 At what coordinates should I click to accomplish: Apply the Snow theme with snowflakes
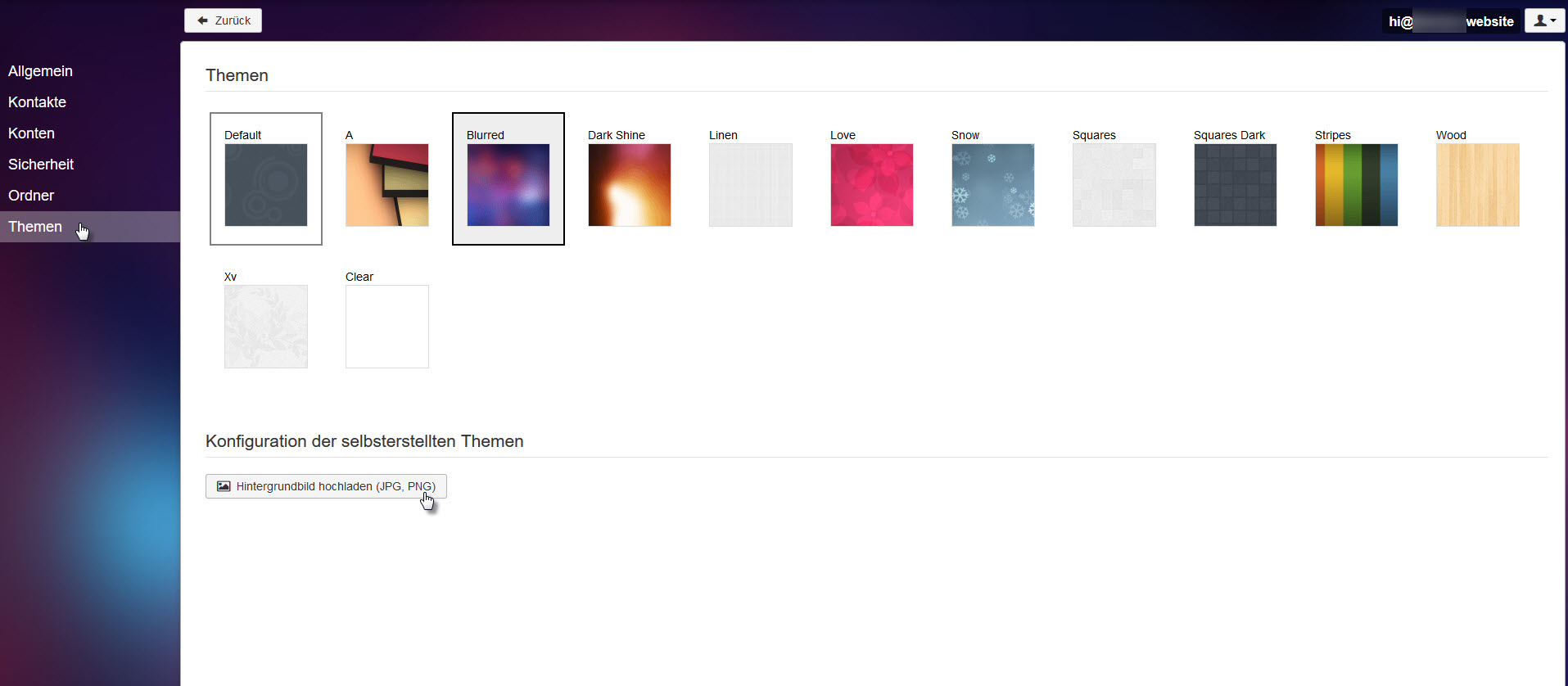click(x=993, y=185)
